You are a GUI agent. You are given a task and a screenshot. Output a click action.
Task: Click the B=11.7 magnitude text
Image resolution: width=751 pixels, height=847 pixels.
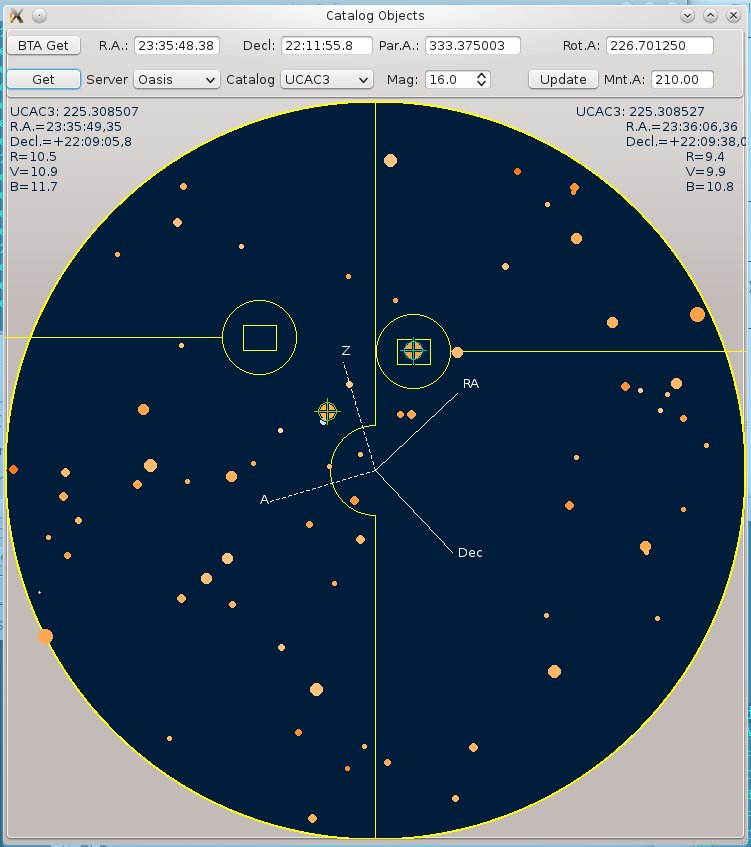[x=33, y=187]
